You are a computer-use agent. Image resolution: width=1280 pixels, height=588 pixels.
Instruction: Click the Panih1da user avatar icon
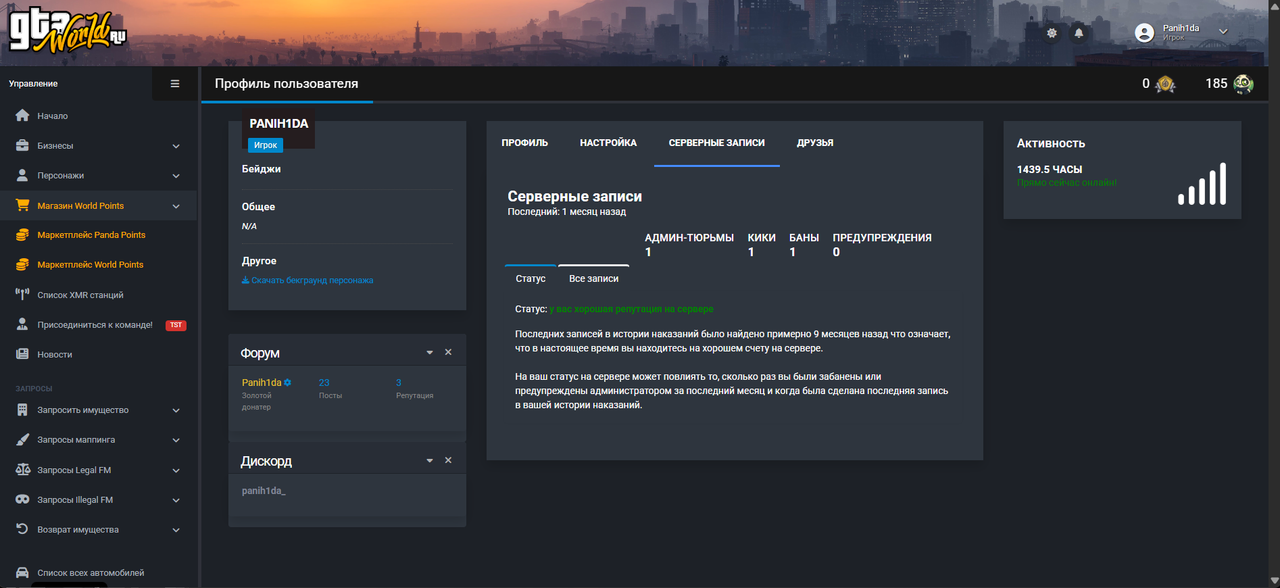tap(1145, 33)
